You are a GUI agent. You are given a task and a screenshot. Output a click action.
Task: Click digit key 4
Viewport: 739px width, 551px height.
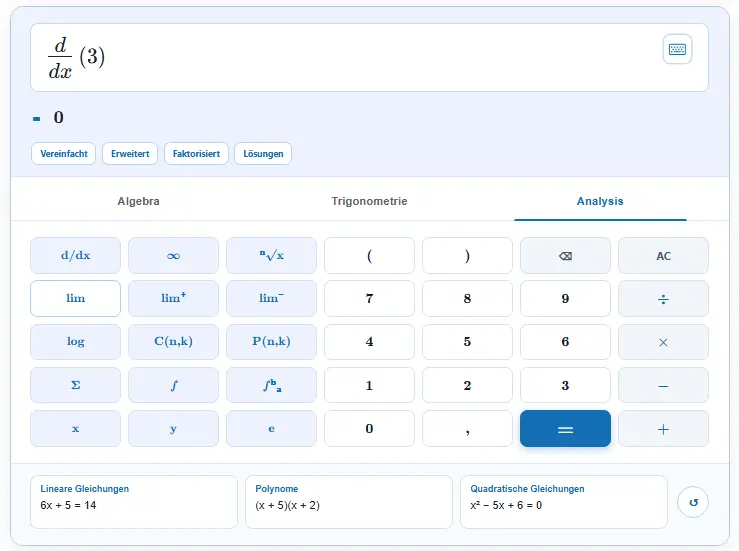[x=370, y=342]
